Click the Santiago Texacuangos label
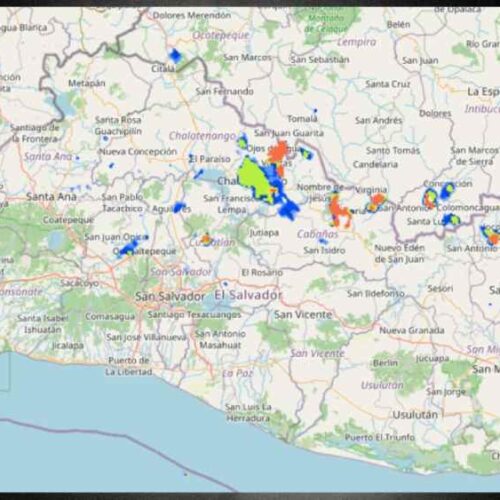 (x=194, y=314)
